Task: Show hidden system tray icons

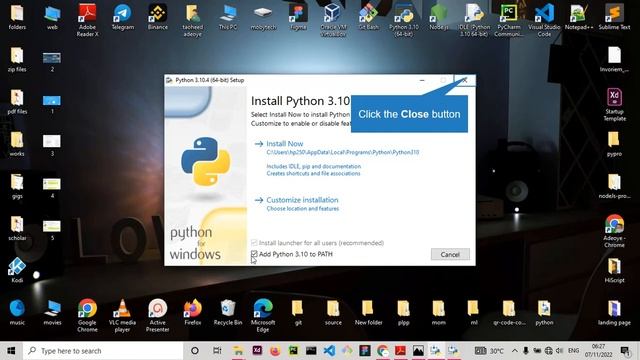Action: coord(515,351)
